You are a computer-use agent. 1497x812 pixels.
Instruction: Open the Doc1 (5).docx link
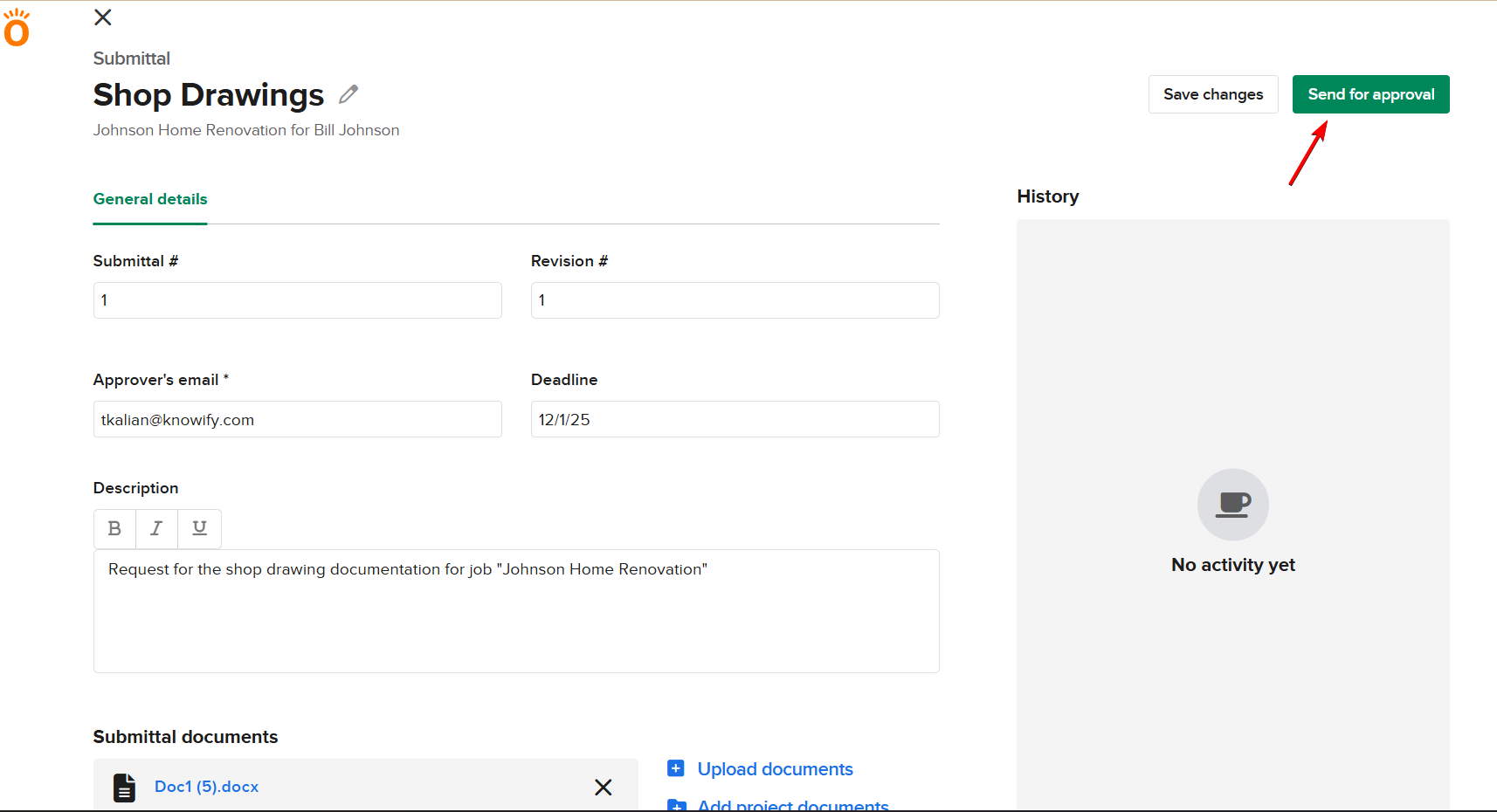pos(206,787)
